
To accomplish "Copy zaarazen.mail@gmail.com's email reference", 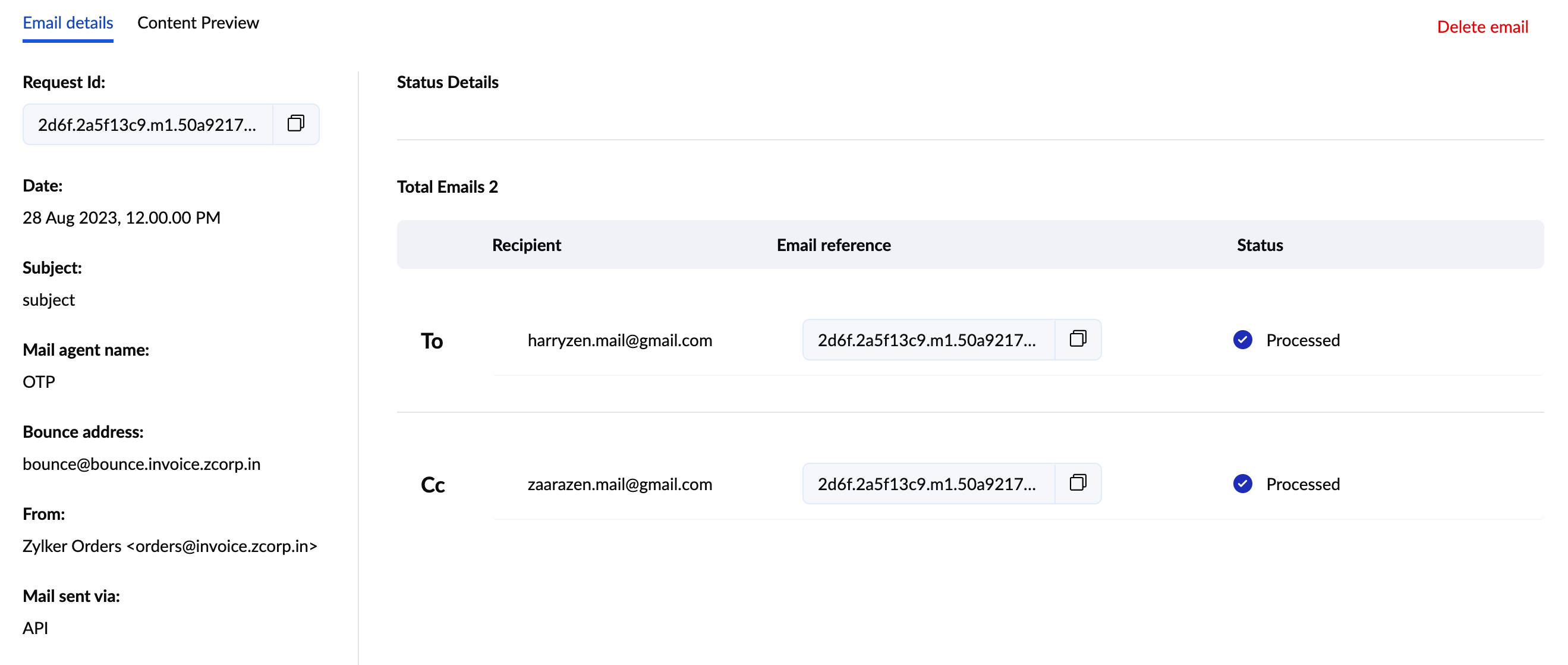I will coord(1078,483).
